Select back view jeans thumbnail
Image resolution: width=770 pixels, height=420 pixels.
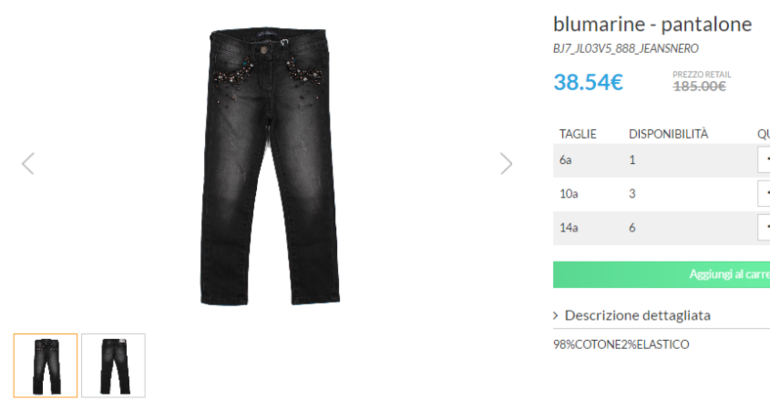[x=113, y=365]
